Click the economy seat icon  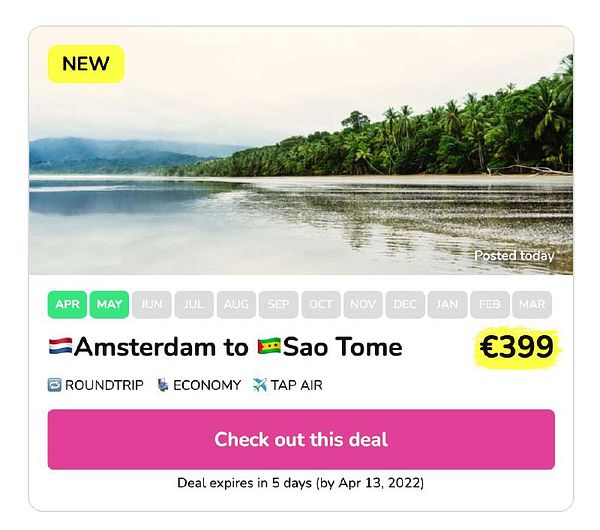point(162,385)
